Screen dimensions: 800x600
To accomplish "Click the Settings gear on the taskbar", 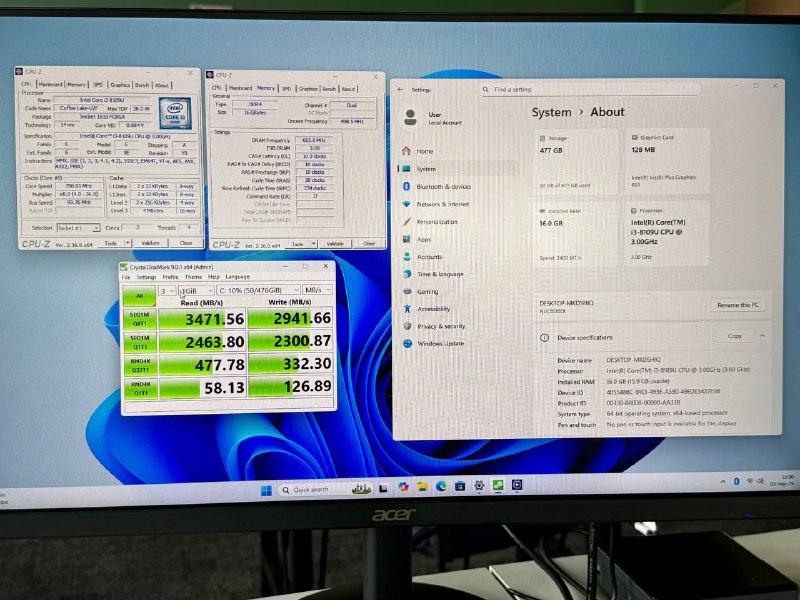I will pyautogui.click(x=479, y=486).
